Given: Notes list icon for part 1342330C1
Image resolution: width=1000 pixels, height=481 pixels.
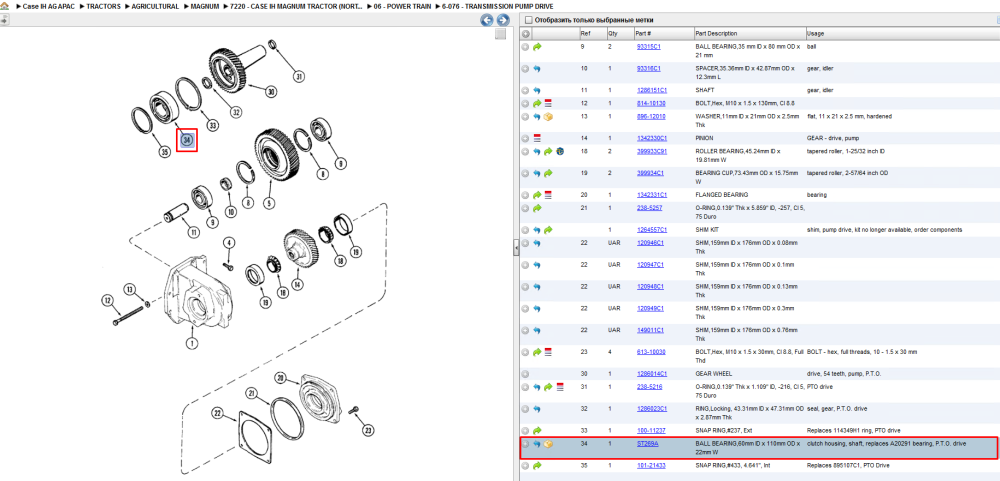Looking at the screenshot, I should pos(537,138).
